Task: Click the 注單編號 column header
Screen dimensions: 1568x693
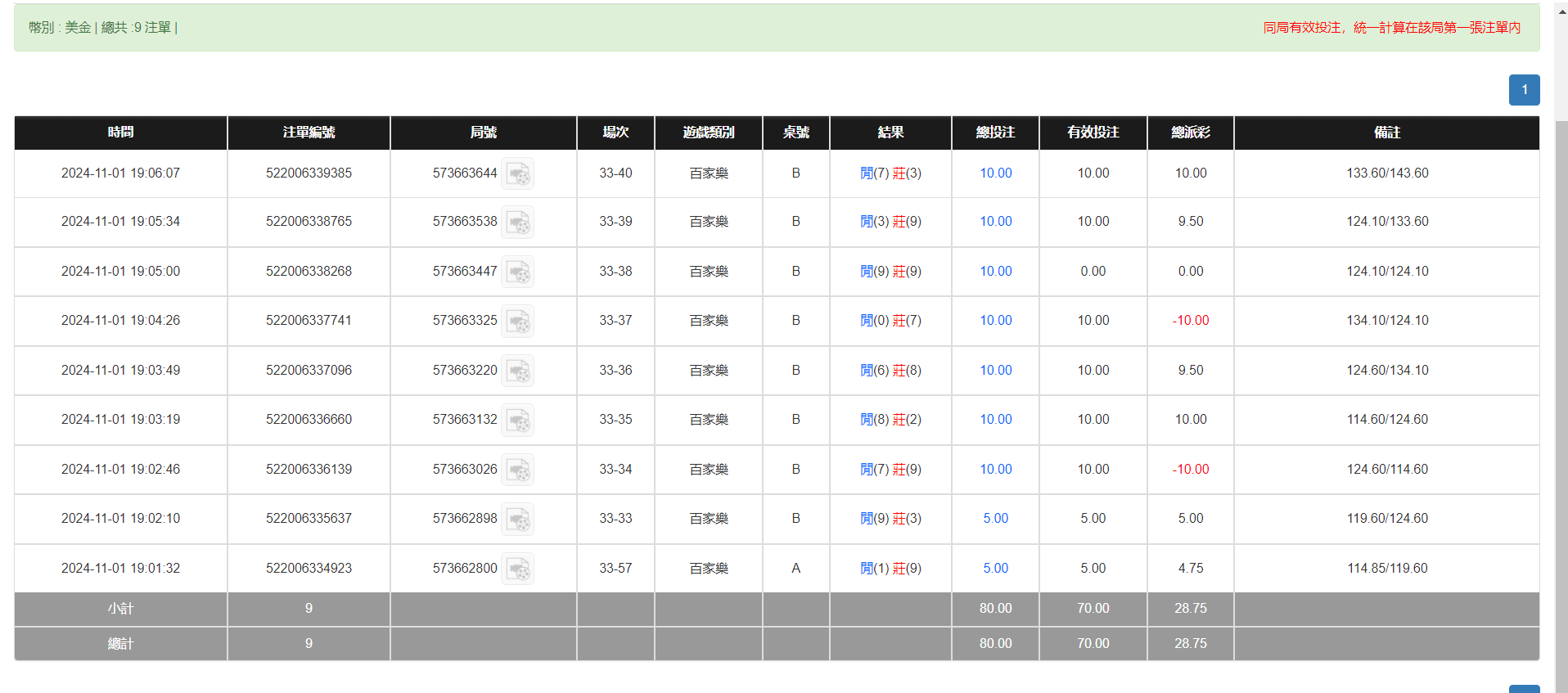Action: [309, 133]
